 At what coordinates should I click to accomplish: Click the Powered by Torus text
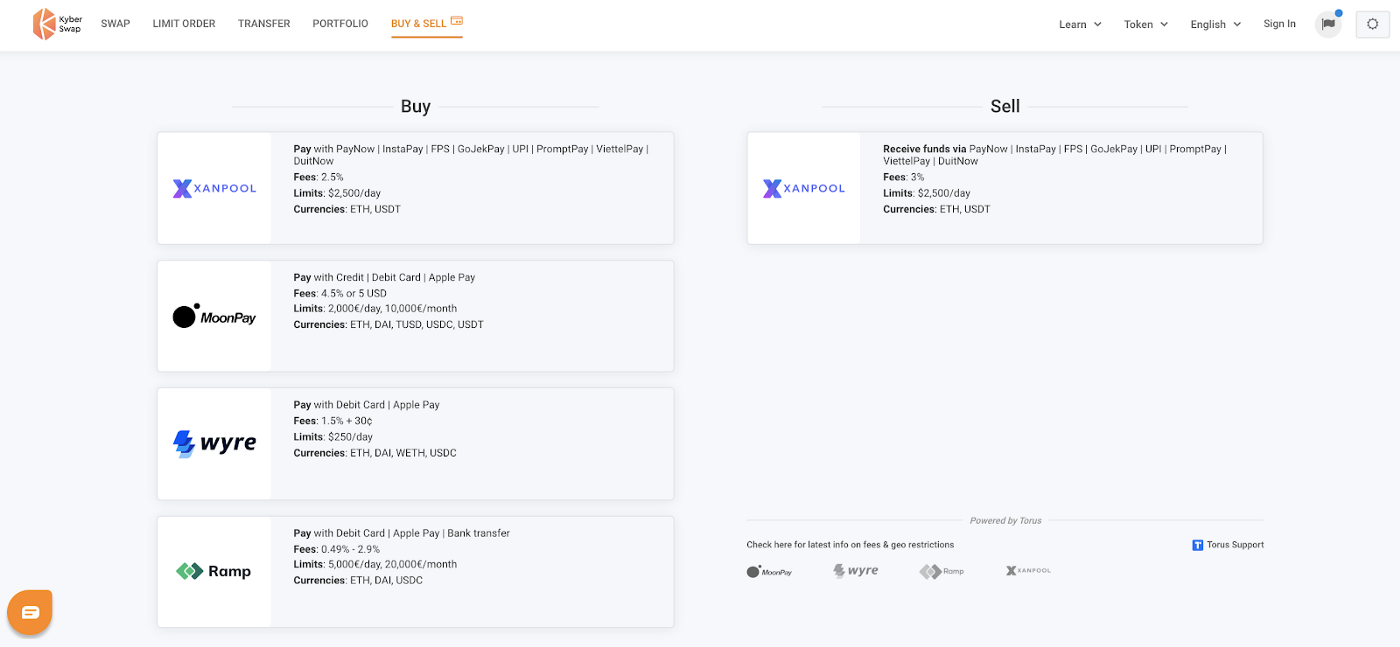point(1005,521)
